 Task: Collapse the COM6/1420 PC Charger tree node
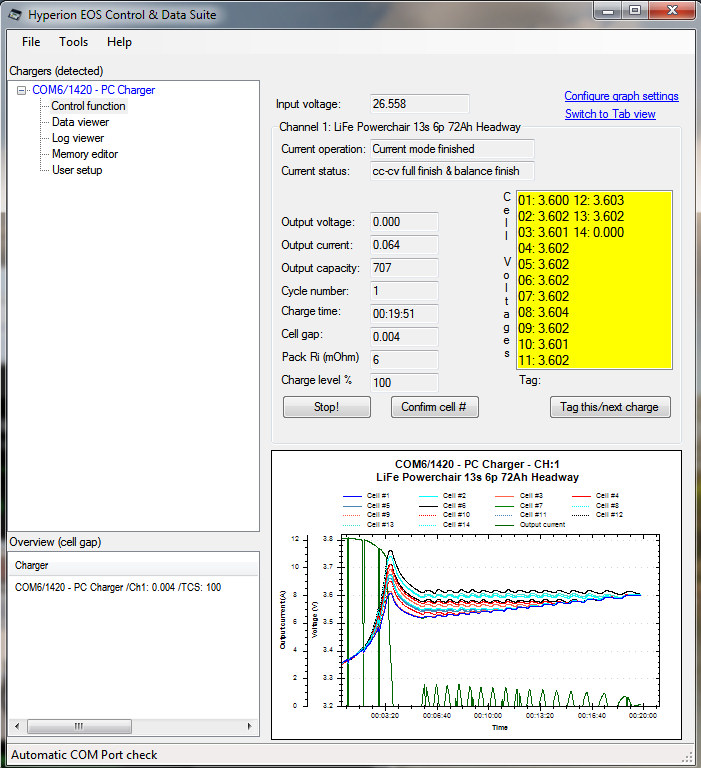(x=22, y=90)
